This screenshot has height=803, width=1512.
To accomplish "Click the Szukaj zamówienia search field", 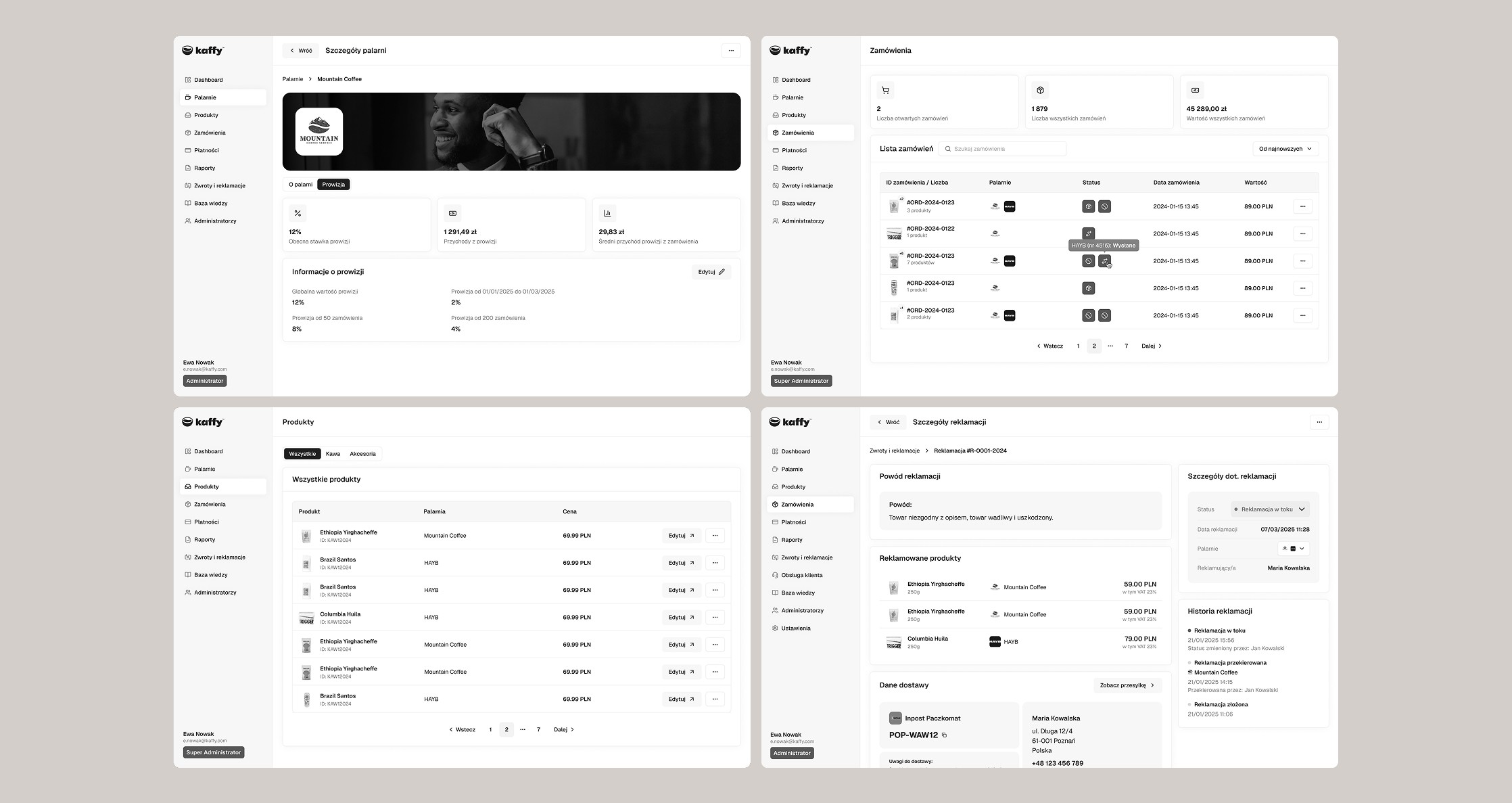I will point(1002,149).
